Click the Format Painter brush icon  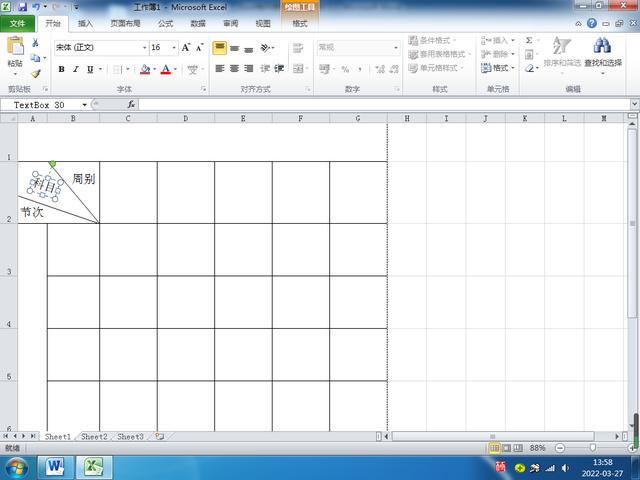pos(36,74)
